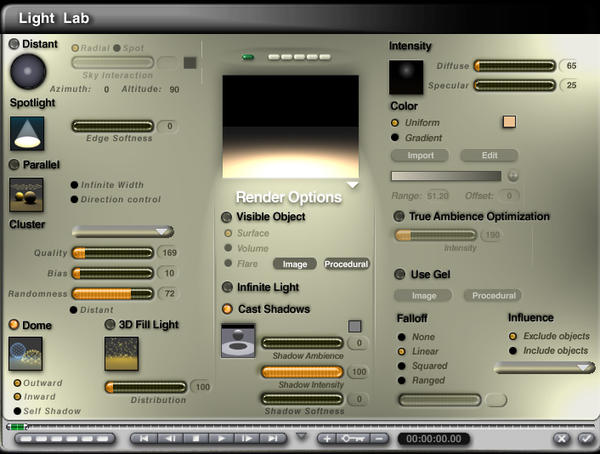Jump to the last frame
This screenshot has width=600, height=454.
(272, 439)
